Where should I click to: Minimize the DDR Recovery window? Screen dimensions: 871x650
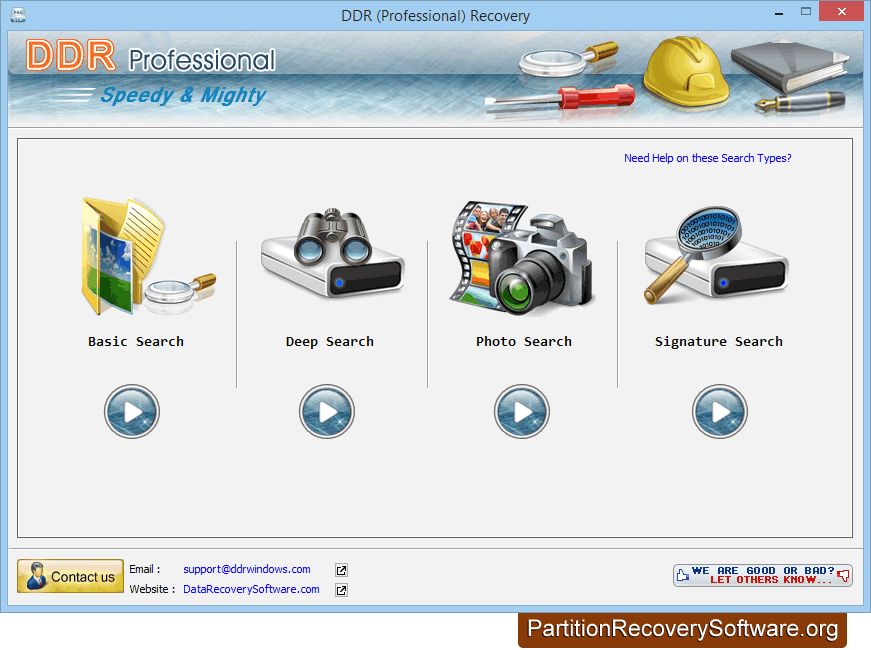(x=779, y=12)
